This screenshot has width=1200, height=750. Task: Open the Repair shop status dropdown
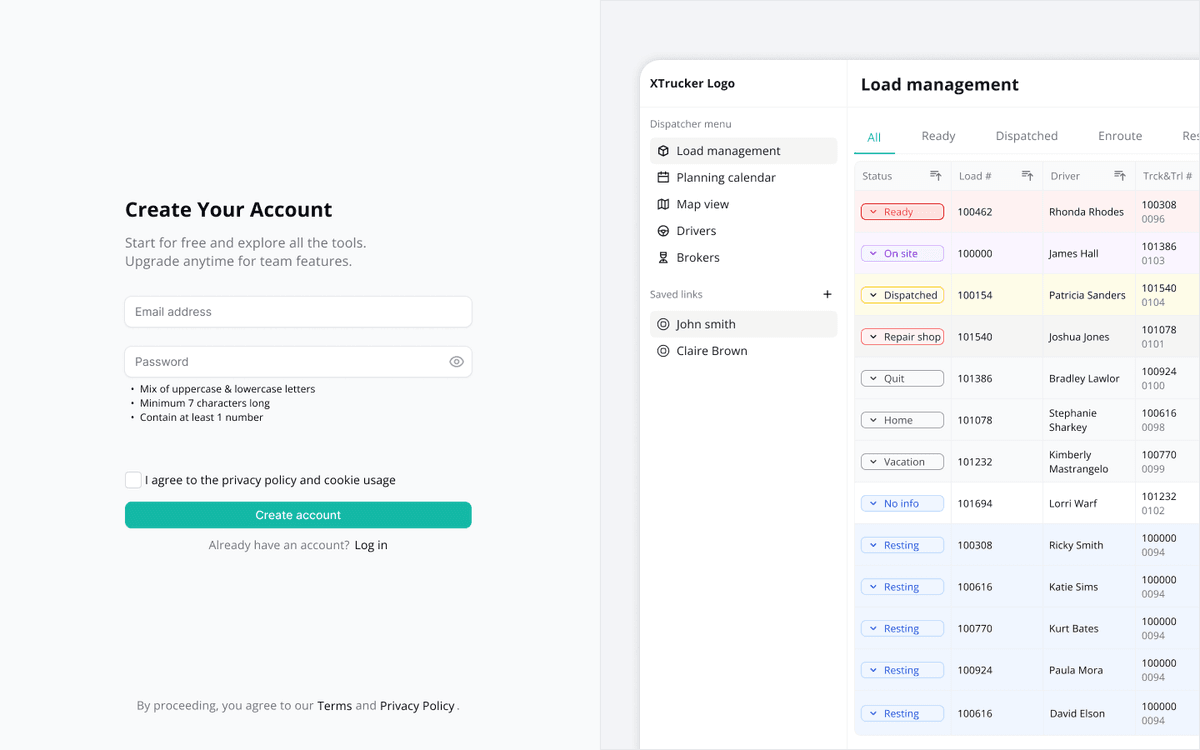[901, 337]
